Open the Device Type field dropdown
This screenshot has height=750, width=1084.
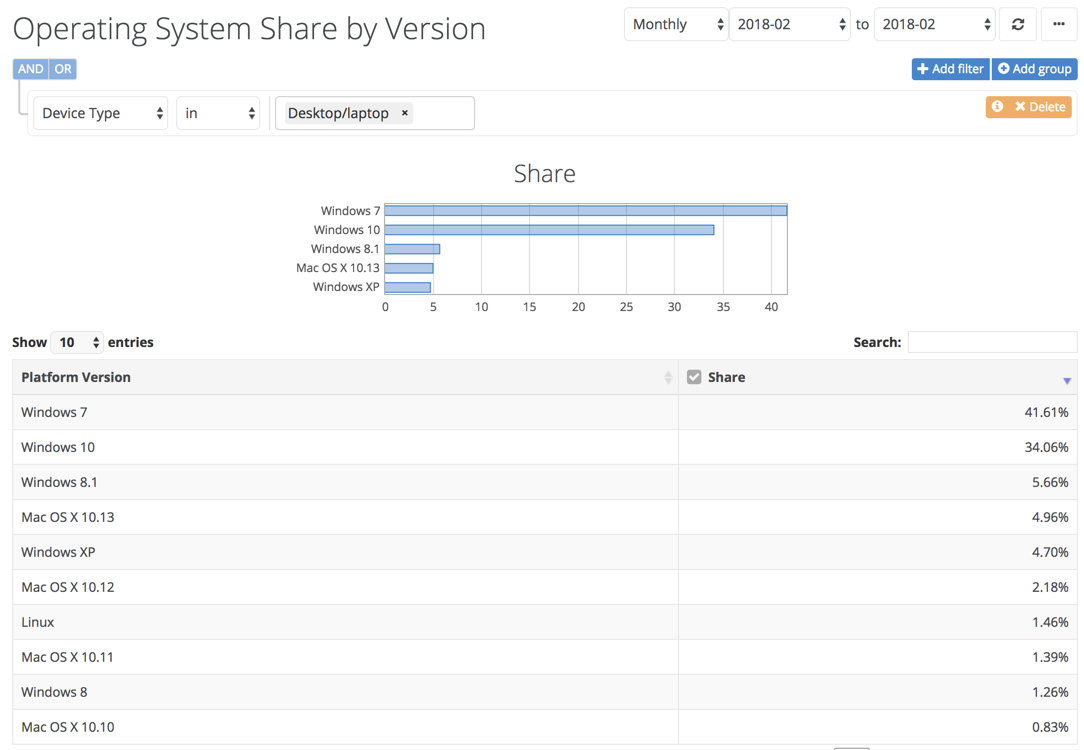click(100, 113)
